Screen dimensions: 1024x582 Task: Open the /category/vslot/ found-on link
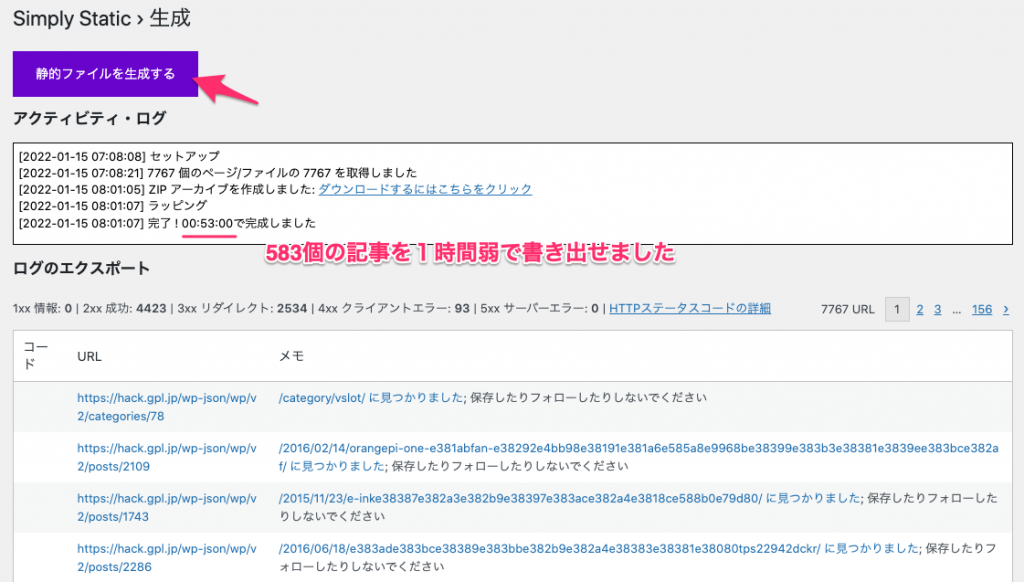370,398
